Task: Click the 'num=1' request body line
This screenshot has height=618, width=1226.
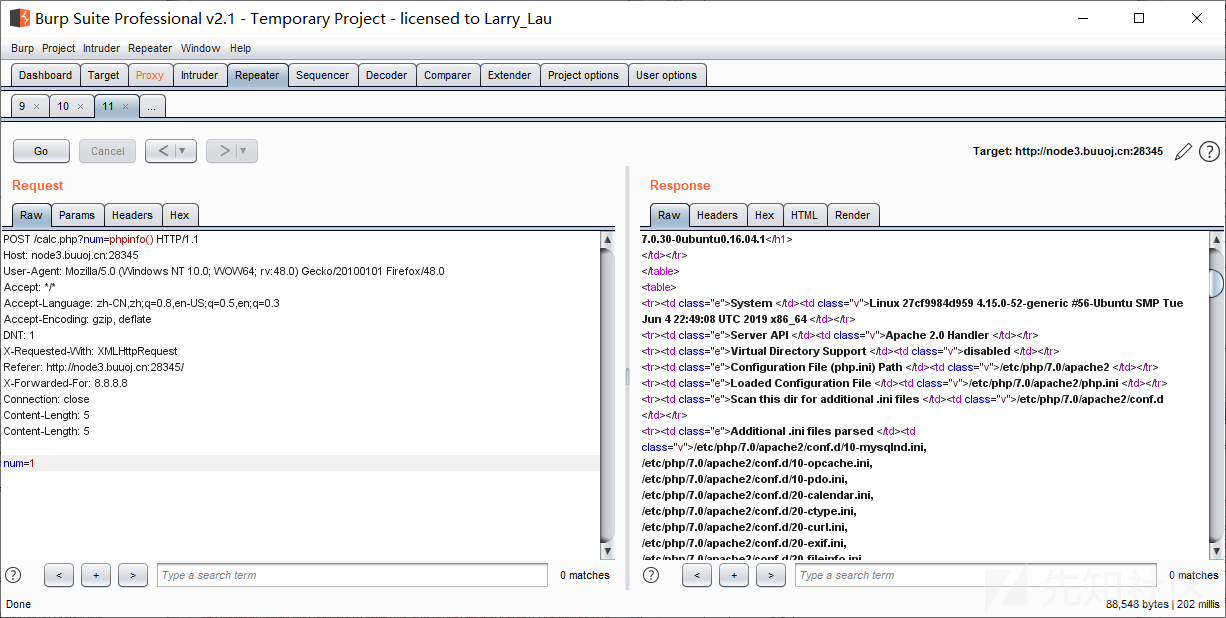Action: (x=19, y=463)
